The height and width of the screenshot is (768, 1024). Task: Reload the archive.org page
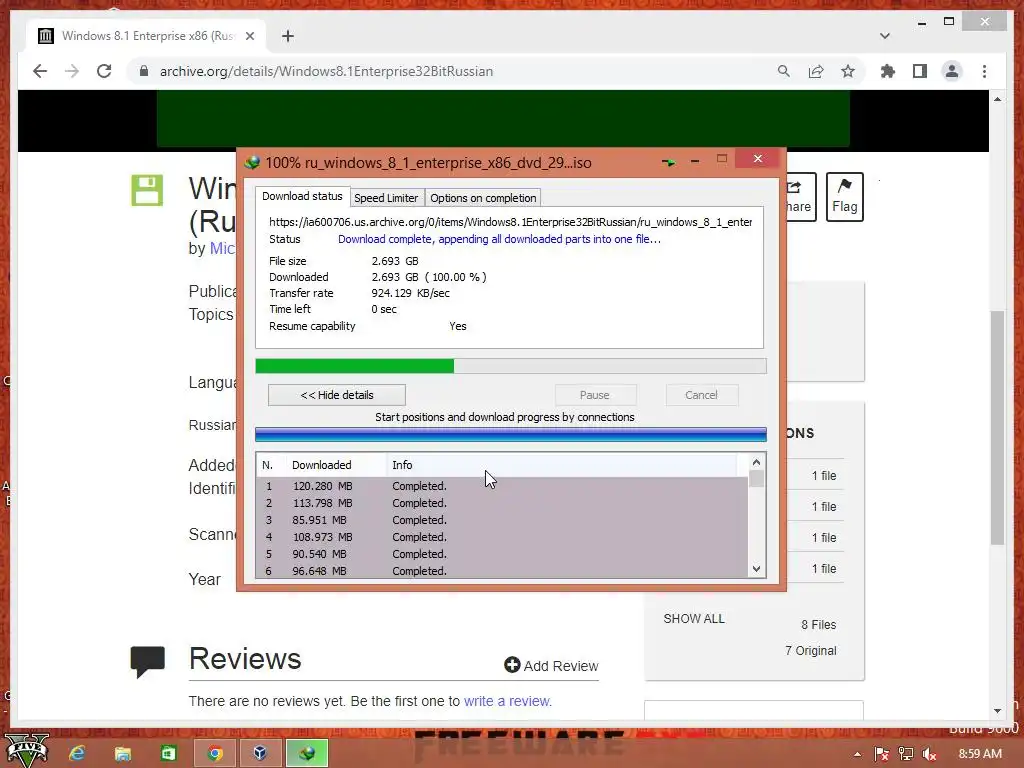104,71
